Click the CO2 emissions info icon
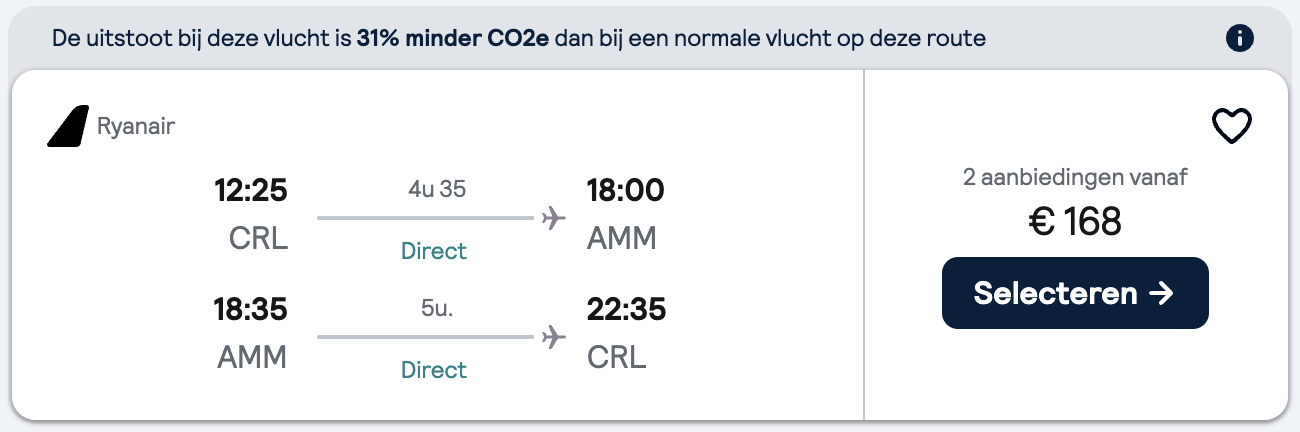Viewport: 1300px width, 432px height. pos(1239,39)
